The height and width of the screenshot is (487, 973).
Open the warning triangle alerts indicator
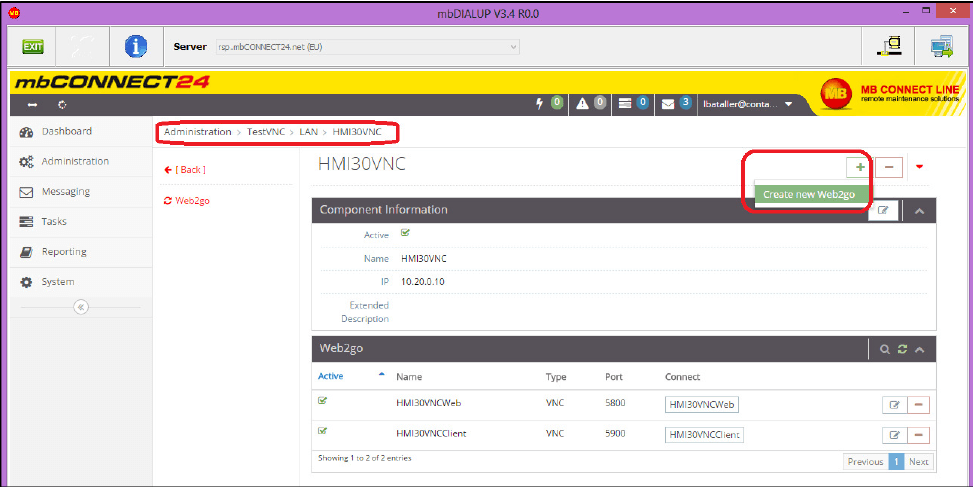(x=591, y=104)
